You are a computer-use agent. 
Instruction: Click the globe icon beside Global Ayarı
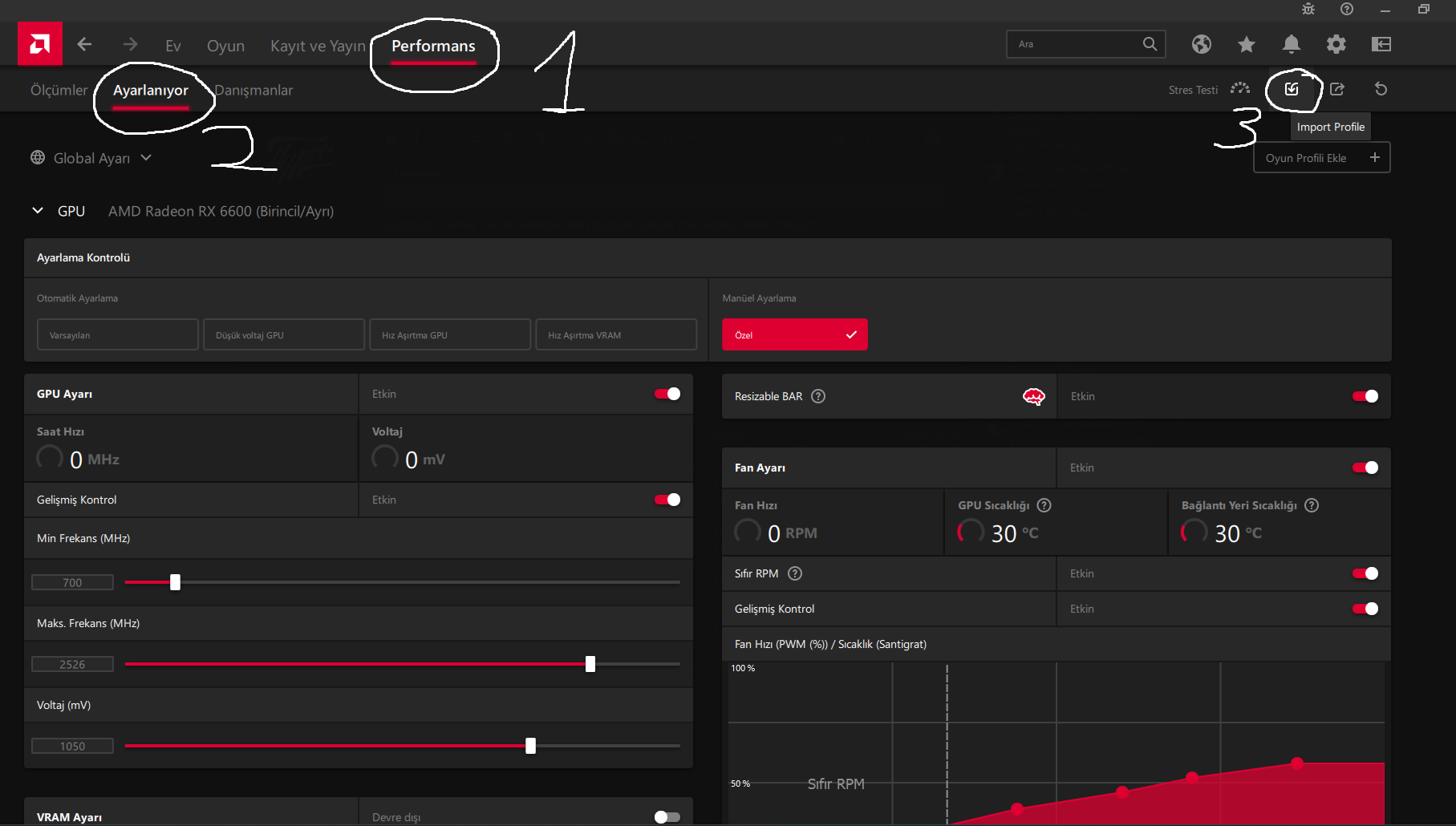point(38,158)
